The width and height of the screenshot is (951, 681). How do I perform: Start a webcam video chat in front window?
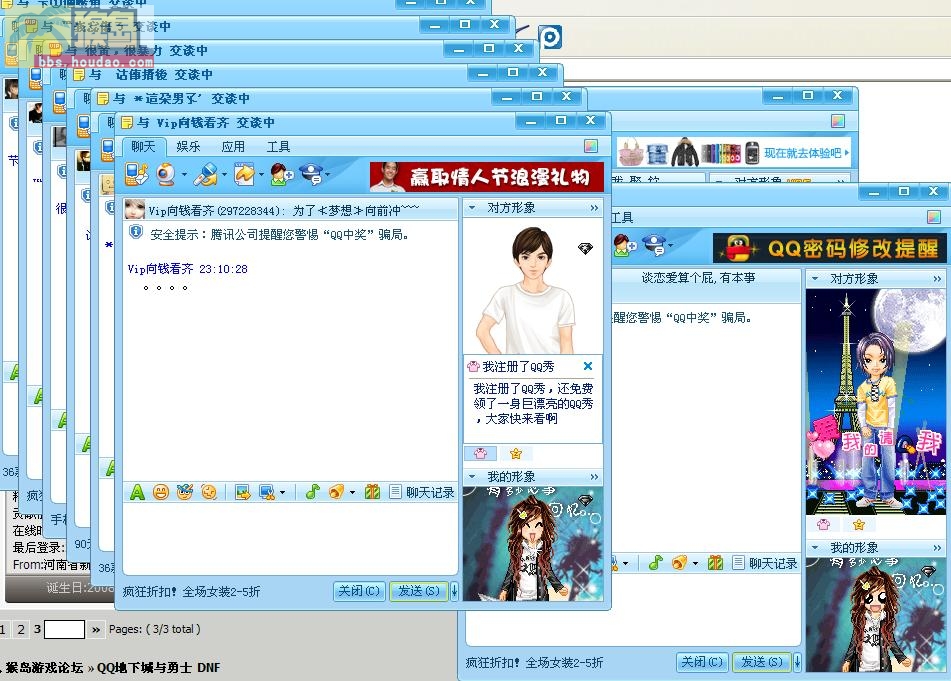click(x=166, y=174)
